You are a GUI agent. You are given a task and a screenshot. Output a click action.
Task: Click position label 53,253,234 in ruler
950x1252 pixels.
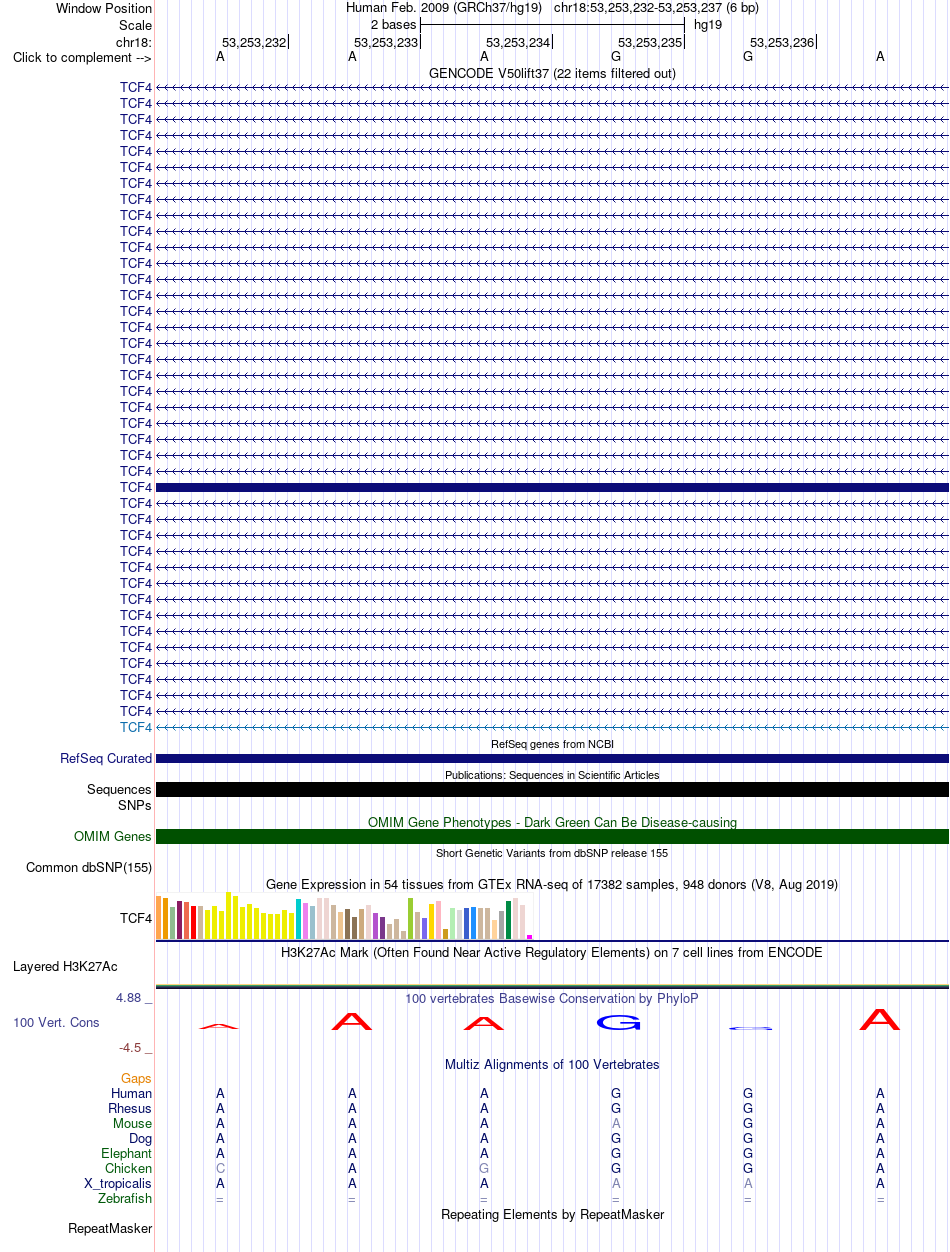coord(518,42)
